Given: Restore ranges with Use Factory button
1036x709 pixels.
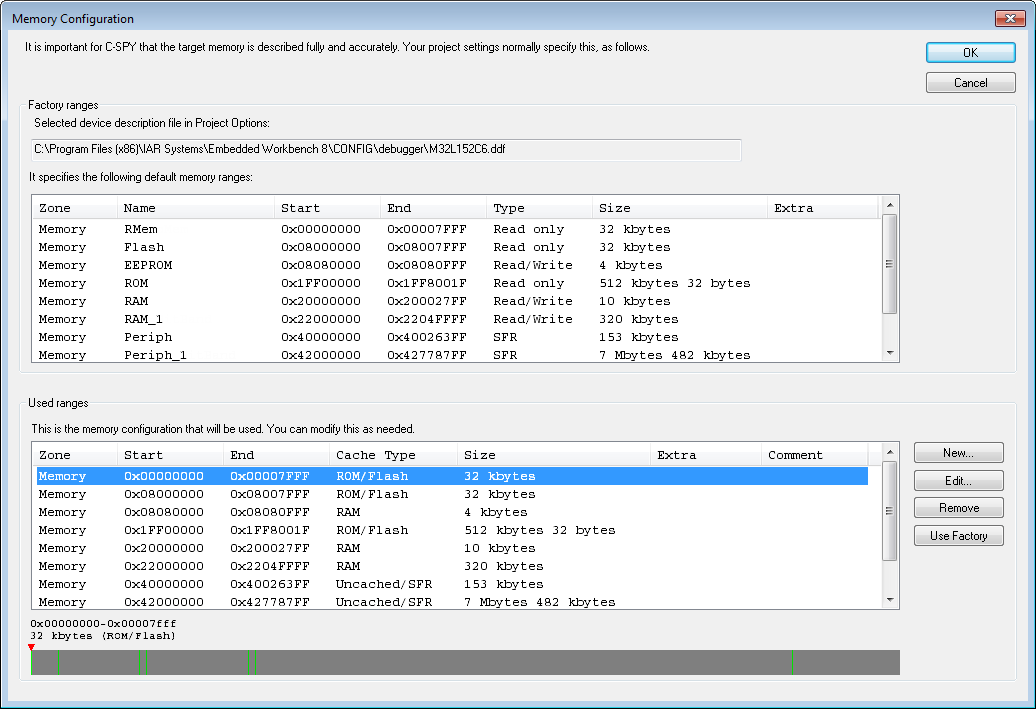Looking at the screenshot, I should [958, 536].
